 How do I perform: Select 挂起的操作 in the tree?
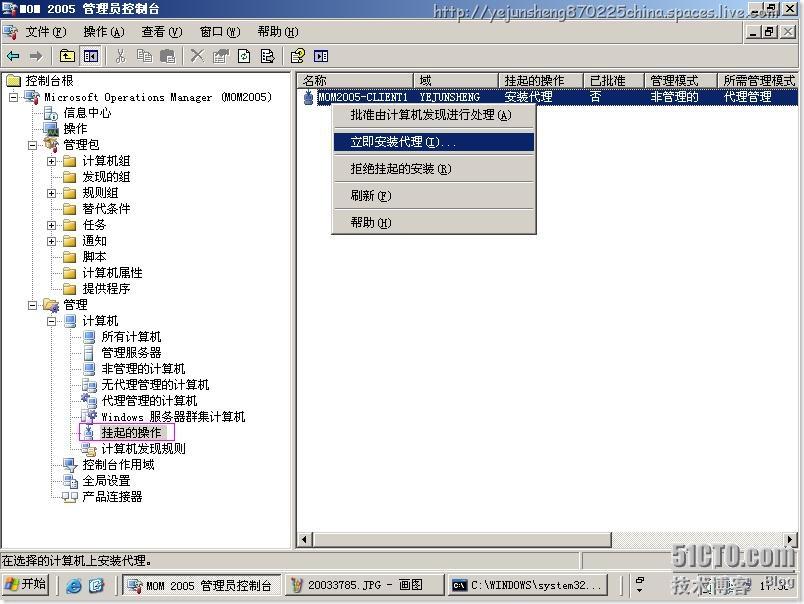click(x=131, y=433)
